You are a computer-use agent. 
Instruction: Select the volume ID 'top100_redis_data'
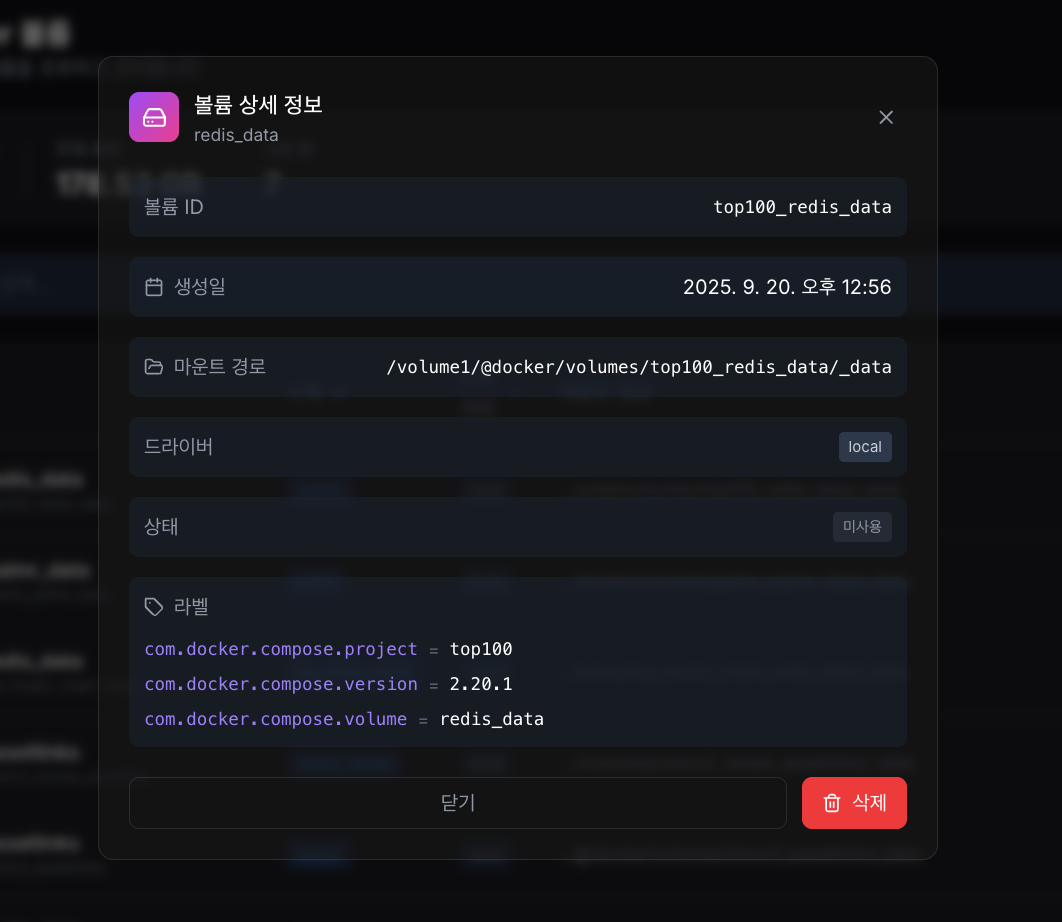pos(802,207)
